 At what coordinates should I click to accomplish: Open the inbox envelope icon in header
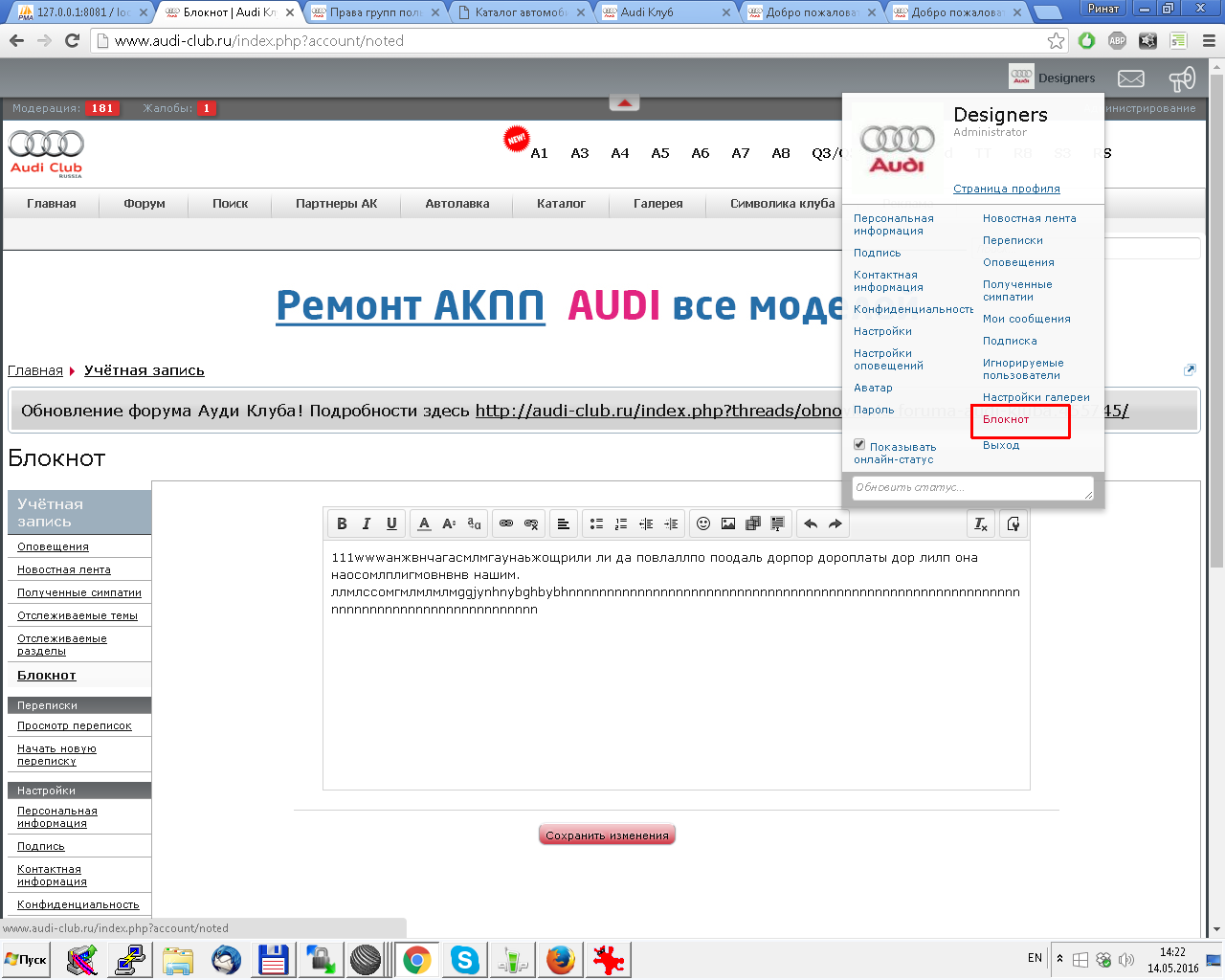click(1131, 78)
